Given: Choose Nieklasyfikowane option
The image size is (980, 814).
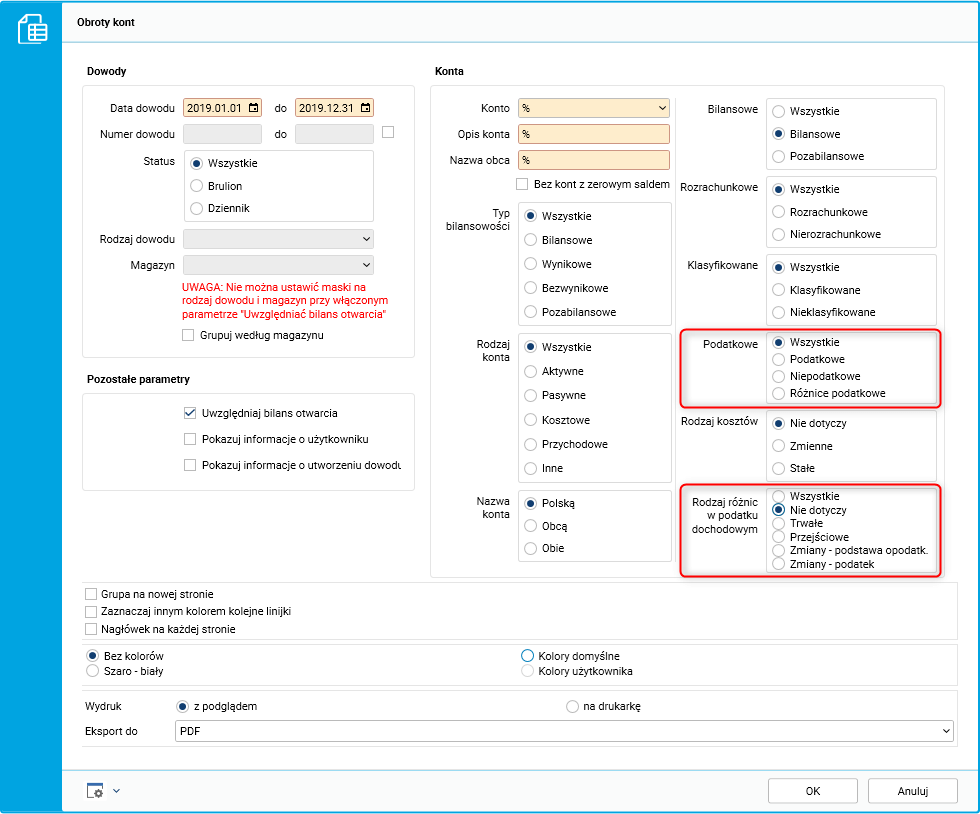Looking at the screenshot, I should (779, 312).
